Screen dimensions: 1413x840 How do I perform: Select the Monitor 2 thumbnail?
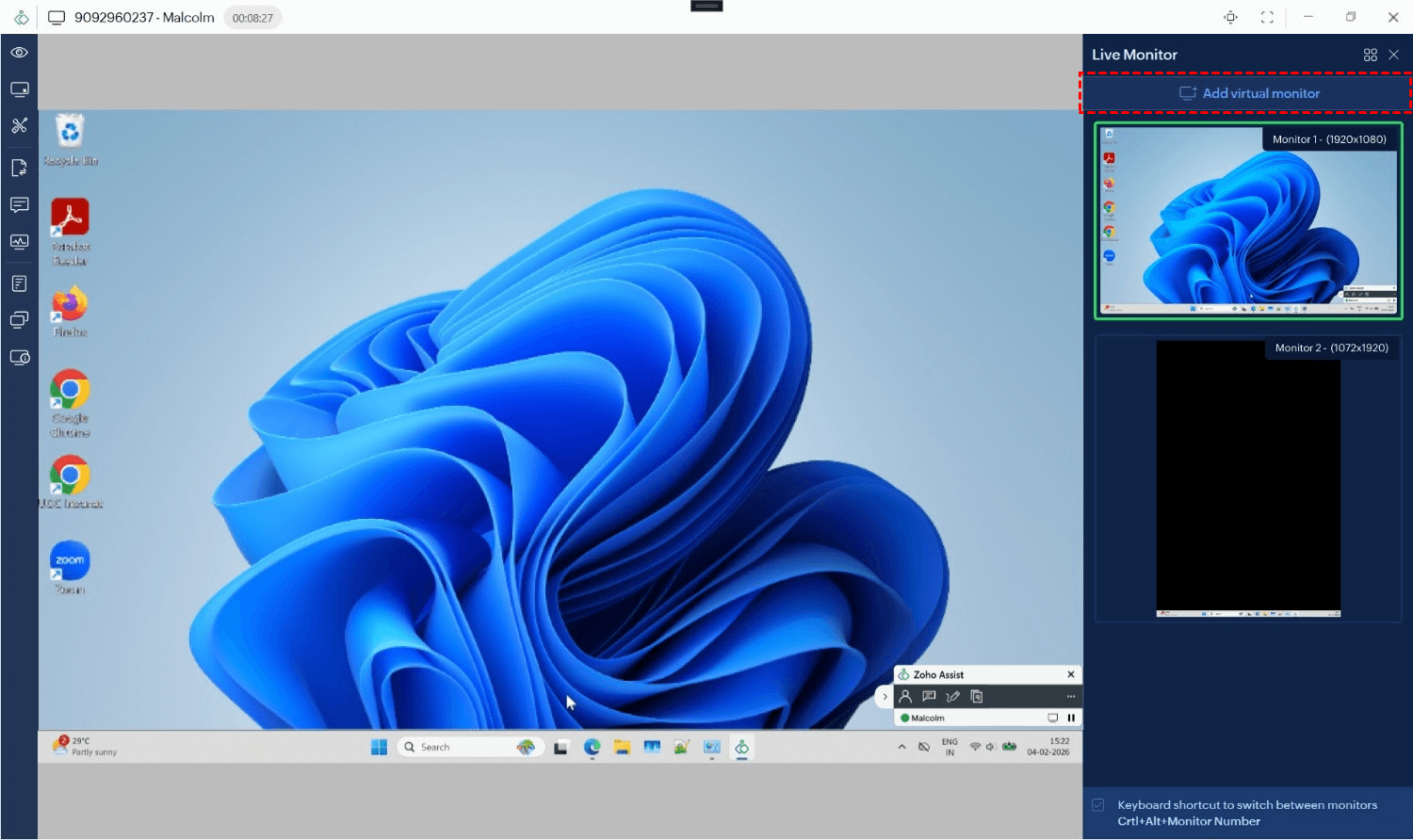click(1248, 478)
